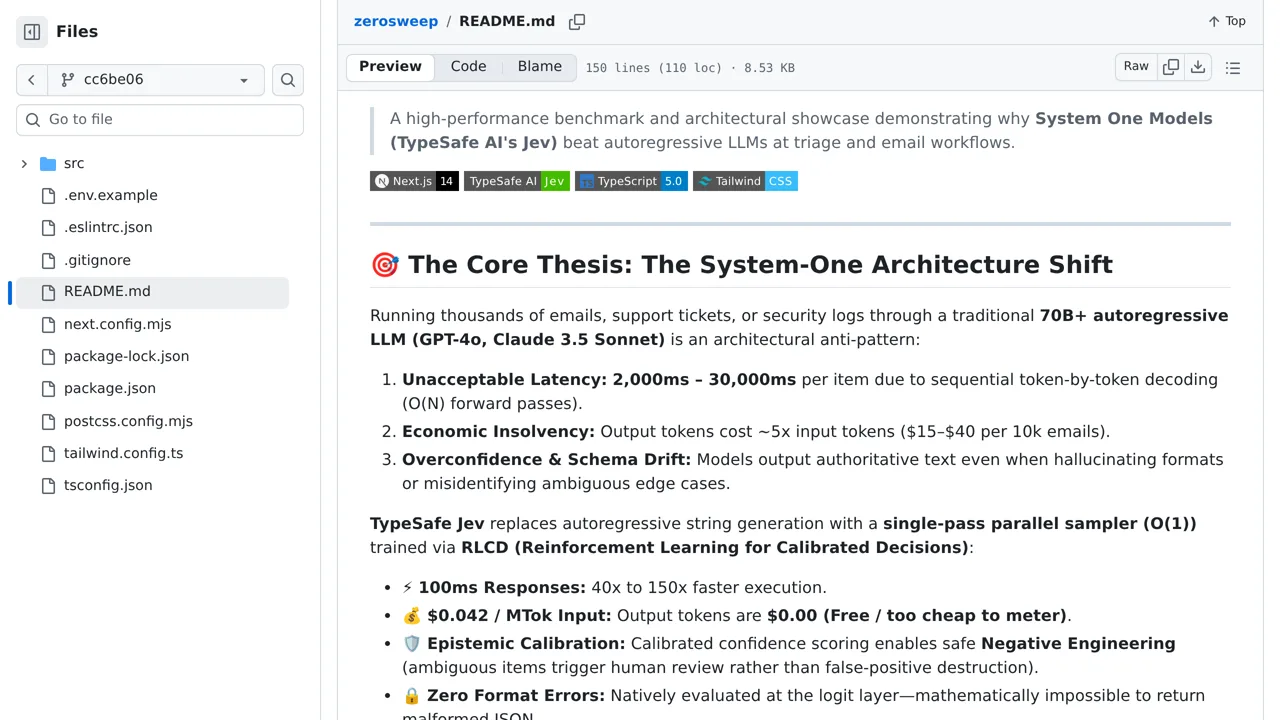Open the document outline icon
Viewport: 1280px width, 720px height.
(1233, 68)
